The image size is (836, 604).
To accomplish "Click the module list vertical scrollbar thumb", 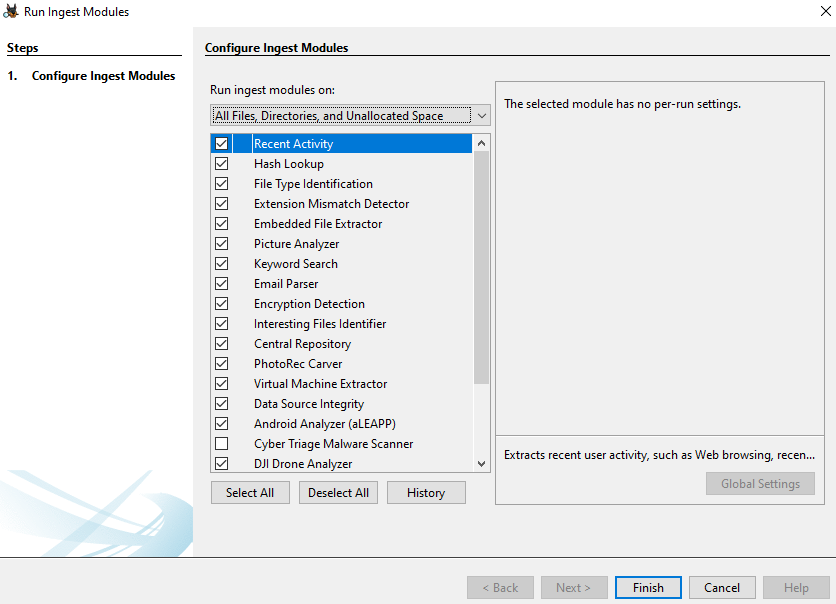I will click(482, 268).
